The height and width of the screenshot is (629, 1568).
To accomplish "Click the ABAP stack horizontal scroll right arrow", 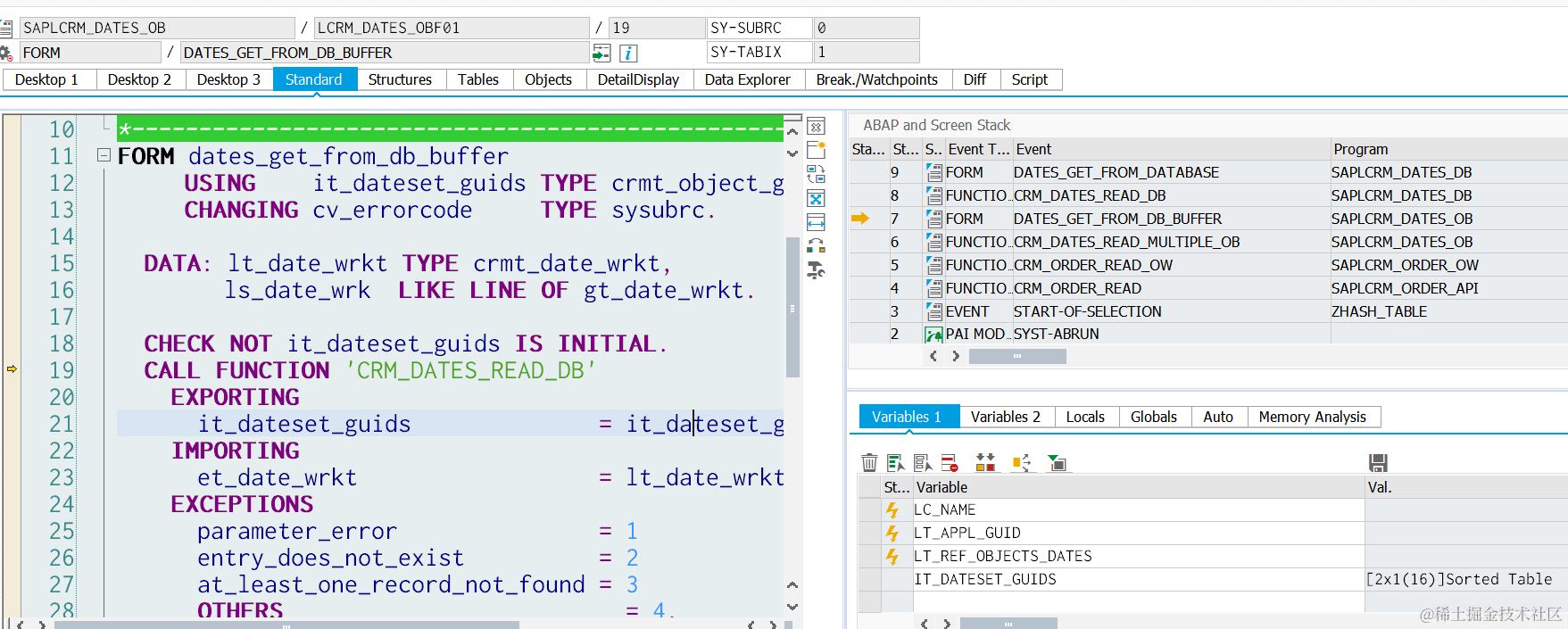I will tap(955, 356).
